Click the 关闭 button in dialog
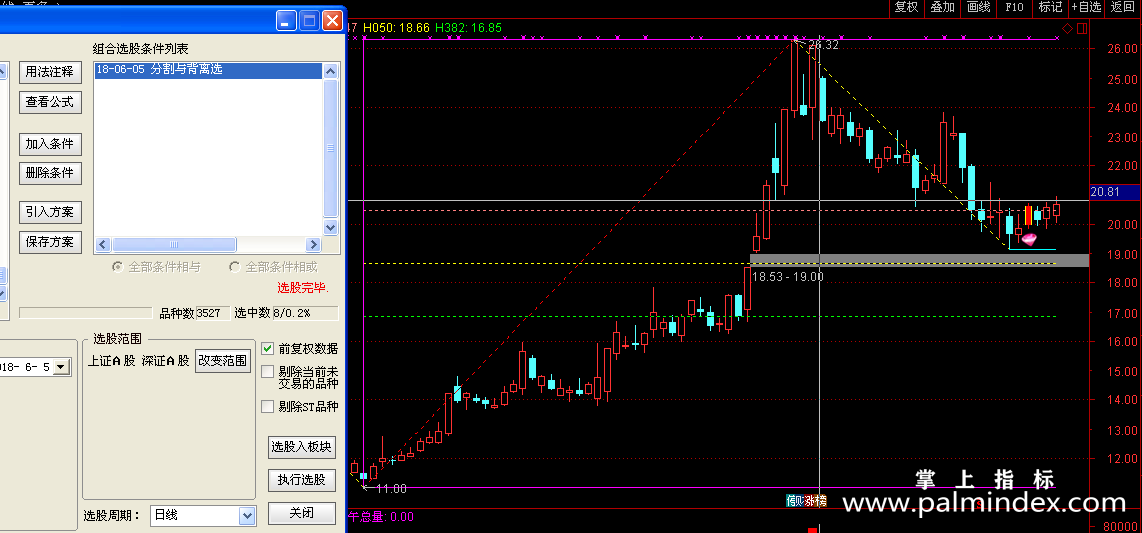Viewport: 1142px width, 533px height. [x=302, y=513]
